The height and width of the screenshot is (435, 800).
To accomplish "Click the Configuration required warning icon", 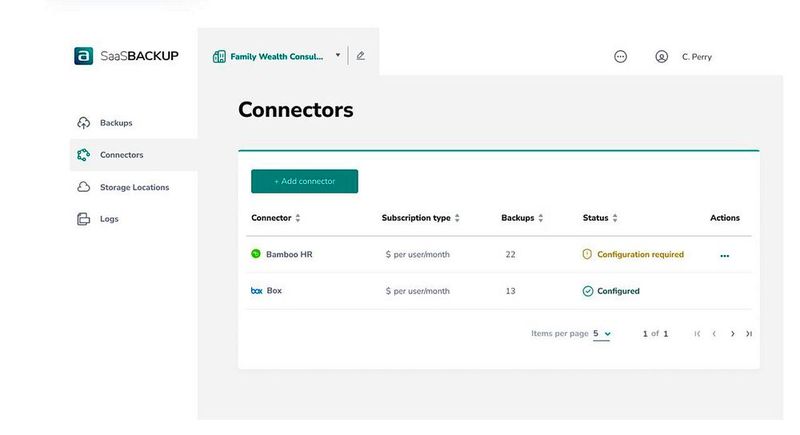I will (587, 254).
